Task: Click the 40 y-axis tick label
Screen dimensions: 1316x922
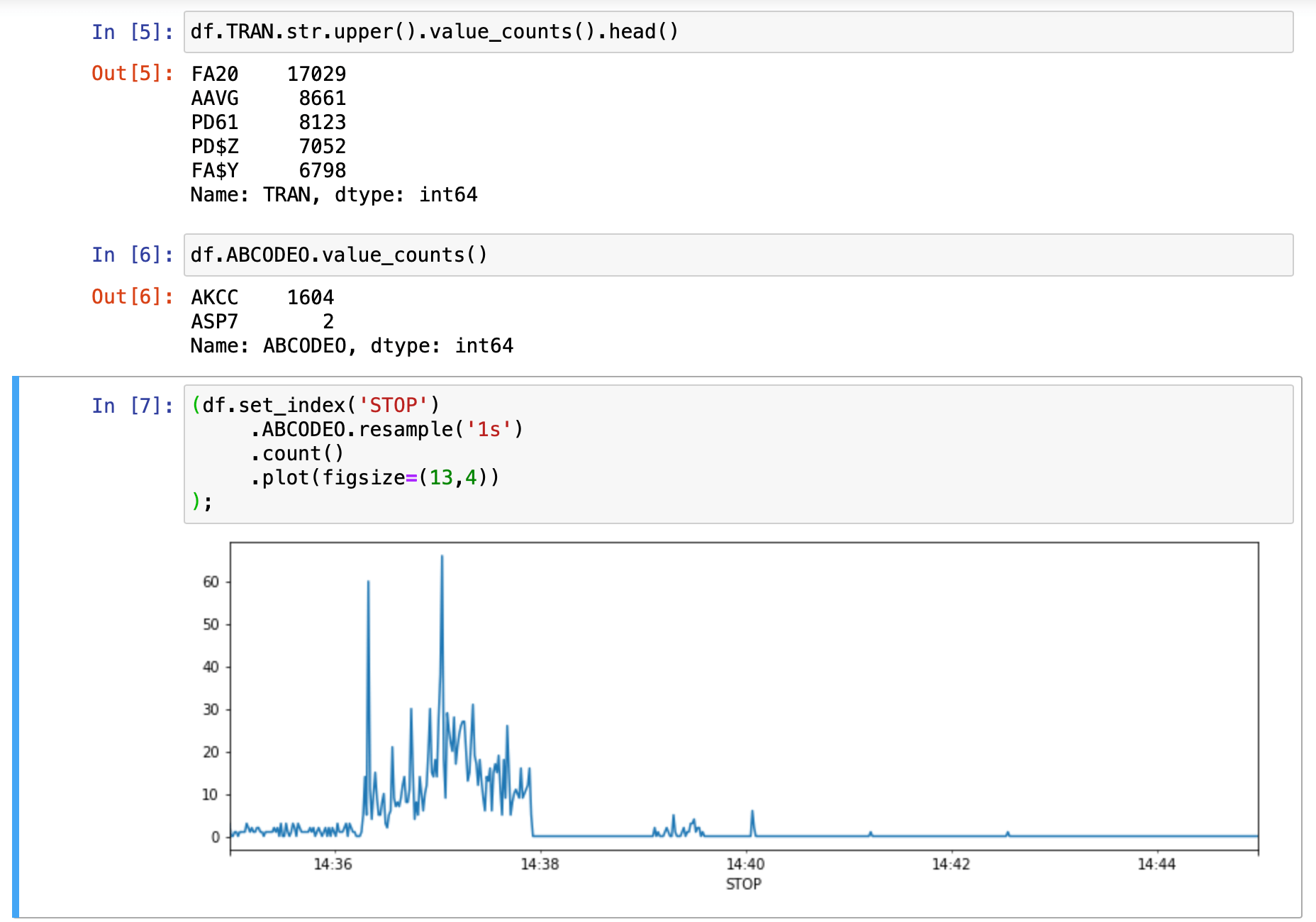Action: (211, 667)
